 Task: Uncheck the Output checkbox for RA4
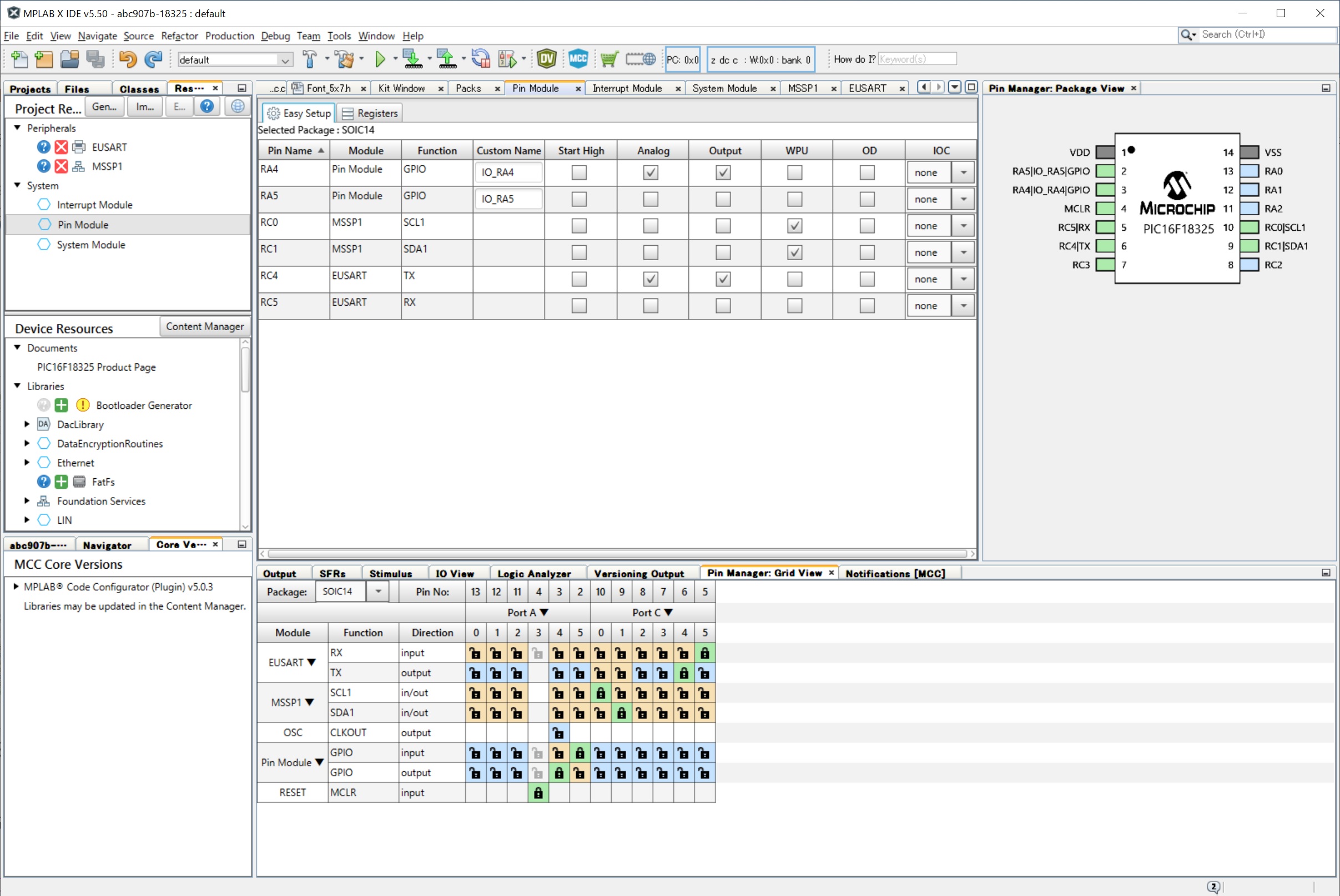(x=723, y=172)
